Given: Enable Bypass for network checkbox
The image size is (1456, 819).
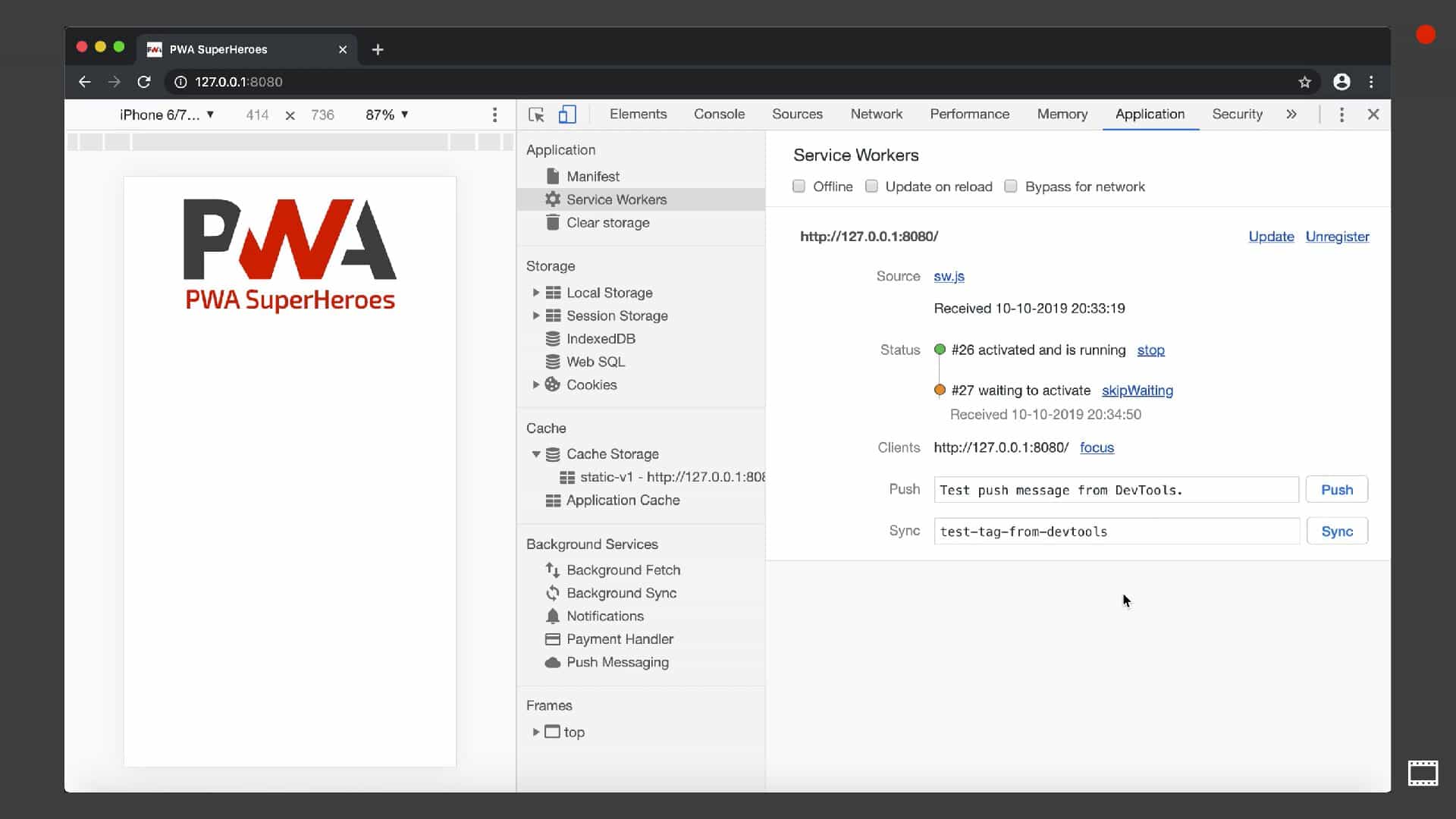Looking at the screenshot, I should pos(1011,187).
